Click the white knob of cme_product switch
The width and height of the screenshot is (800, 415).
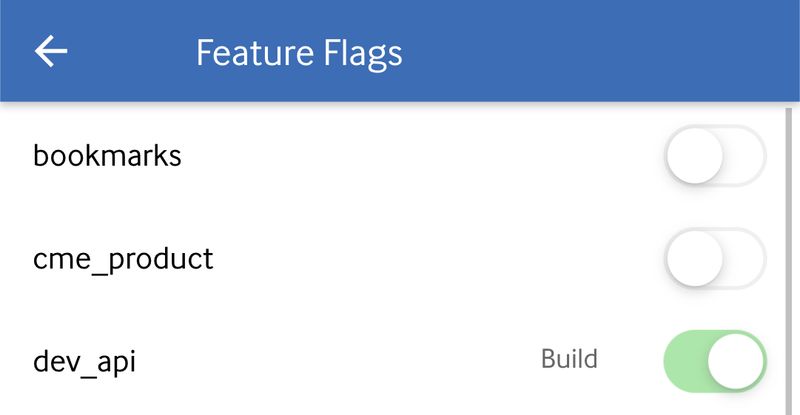click(x=695, y=259)
